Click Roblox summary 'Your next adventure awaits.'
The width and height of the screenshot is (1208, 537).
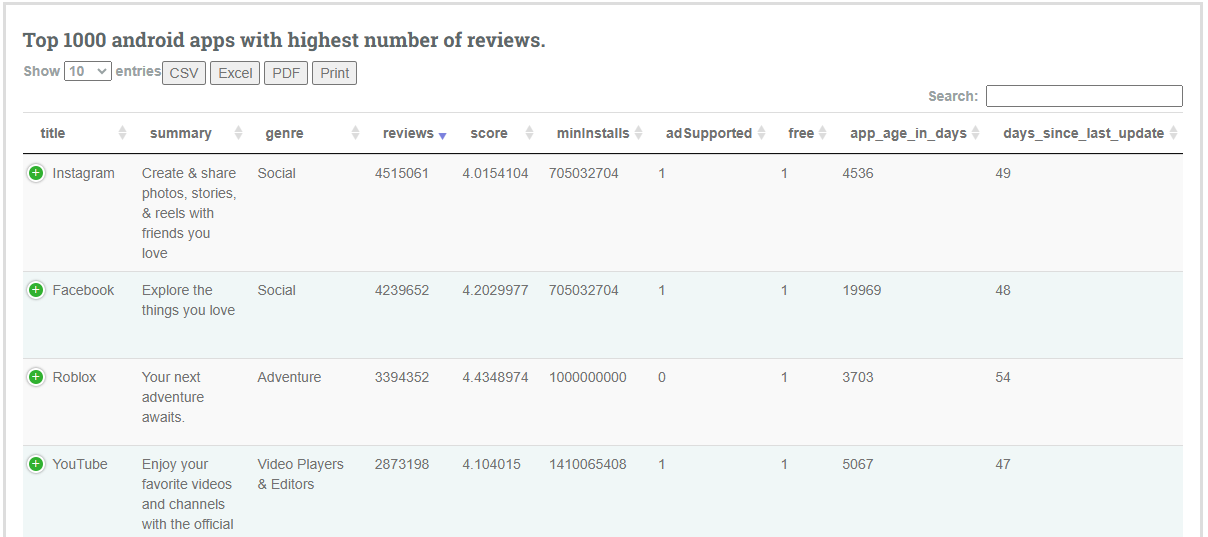point(172,397)
